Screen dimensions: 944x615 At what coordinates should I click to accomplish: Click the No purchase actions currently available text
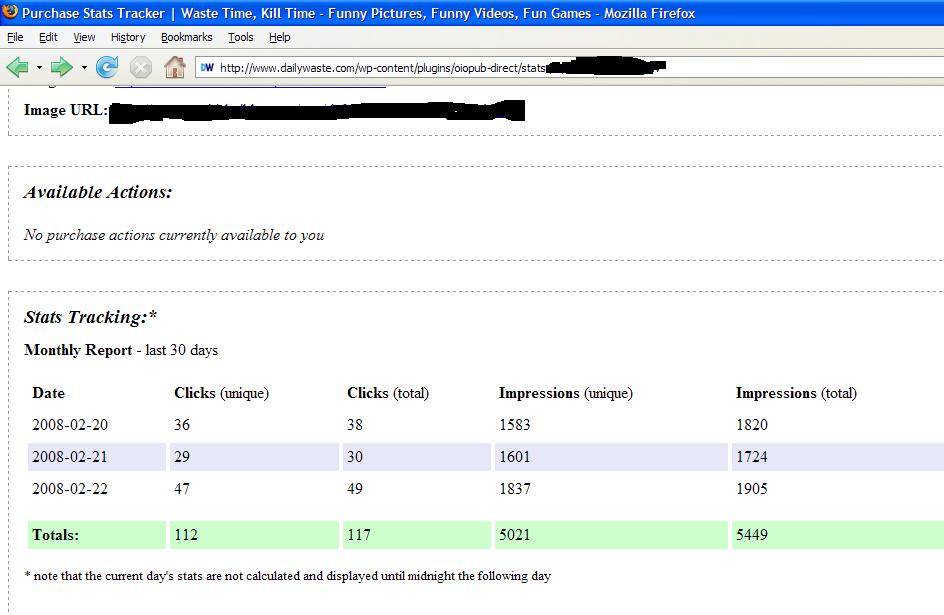click(174, 235)
